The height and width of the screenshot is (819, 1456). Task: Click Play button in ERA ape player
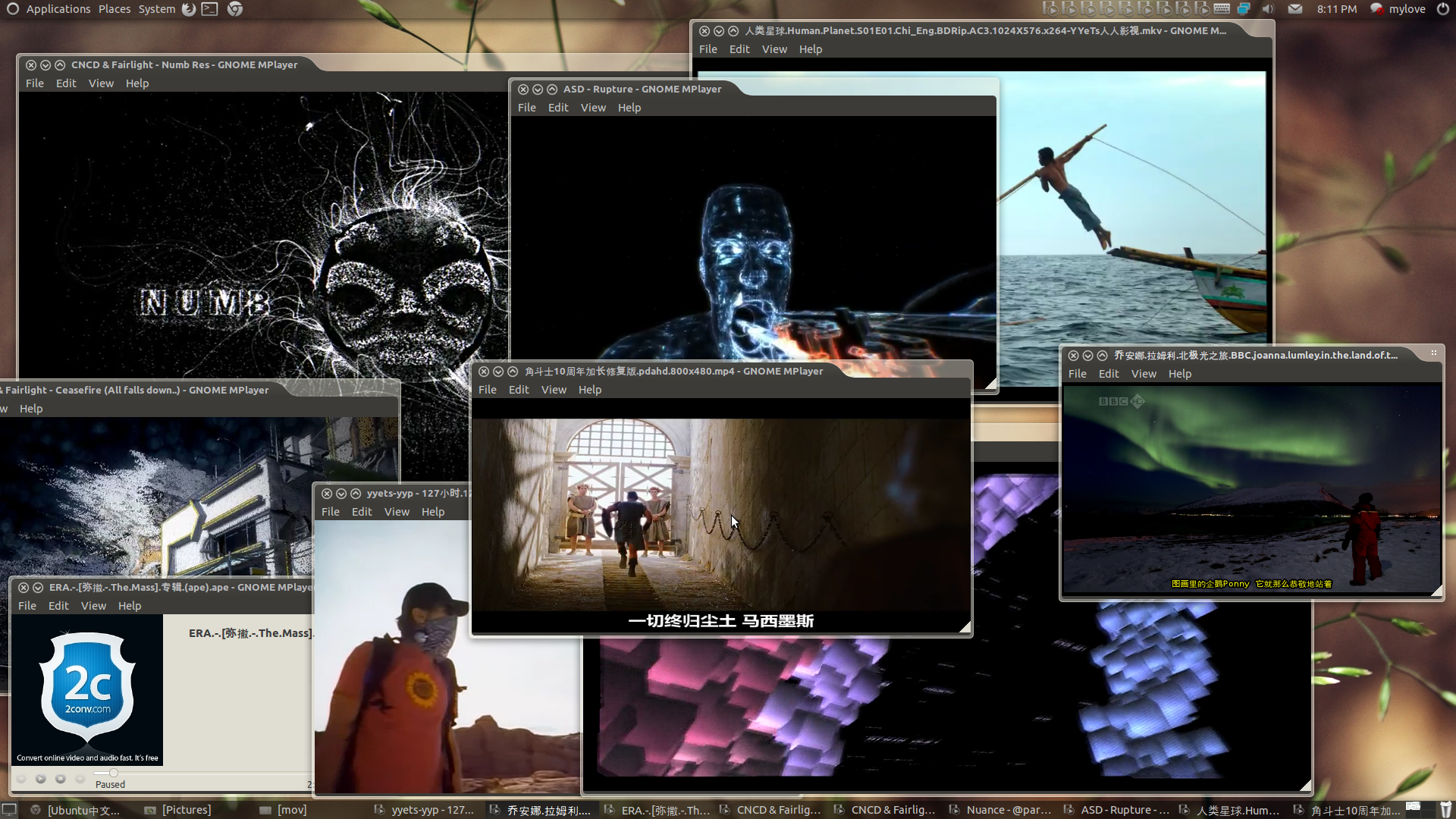click(x=40, y=779)
